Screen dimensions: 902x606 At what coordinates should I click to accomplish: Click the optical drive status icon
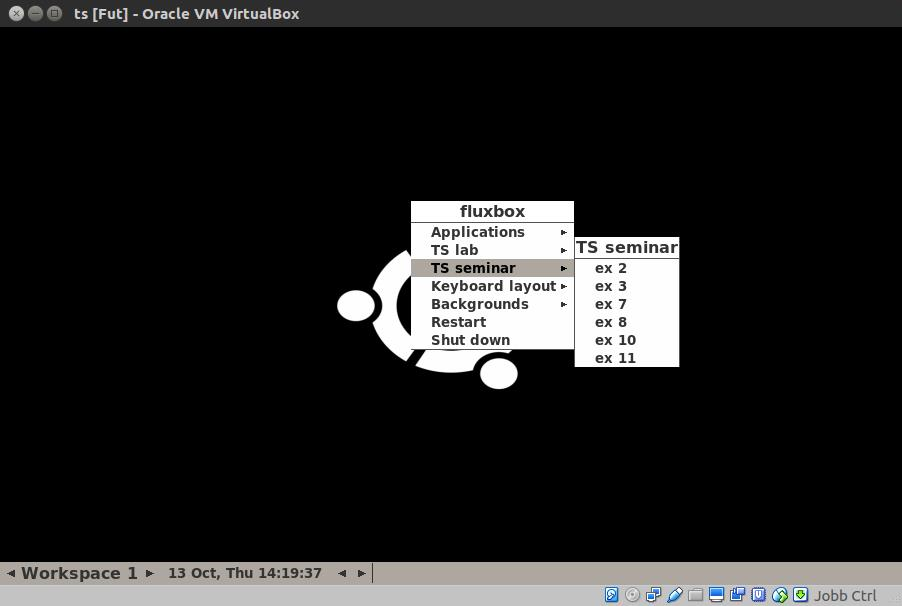coord(632,594)
